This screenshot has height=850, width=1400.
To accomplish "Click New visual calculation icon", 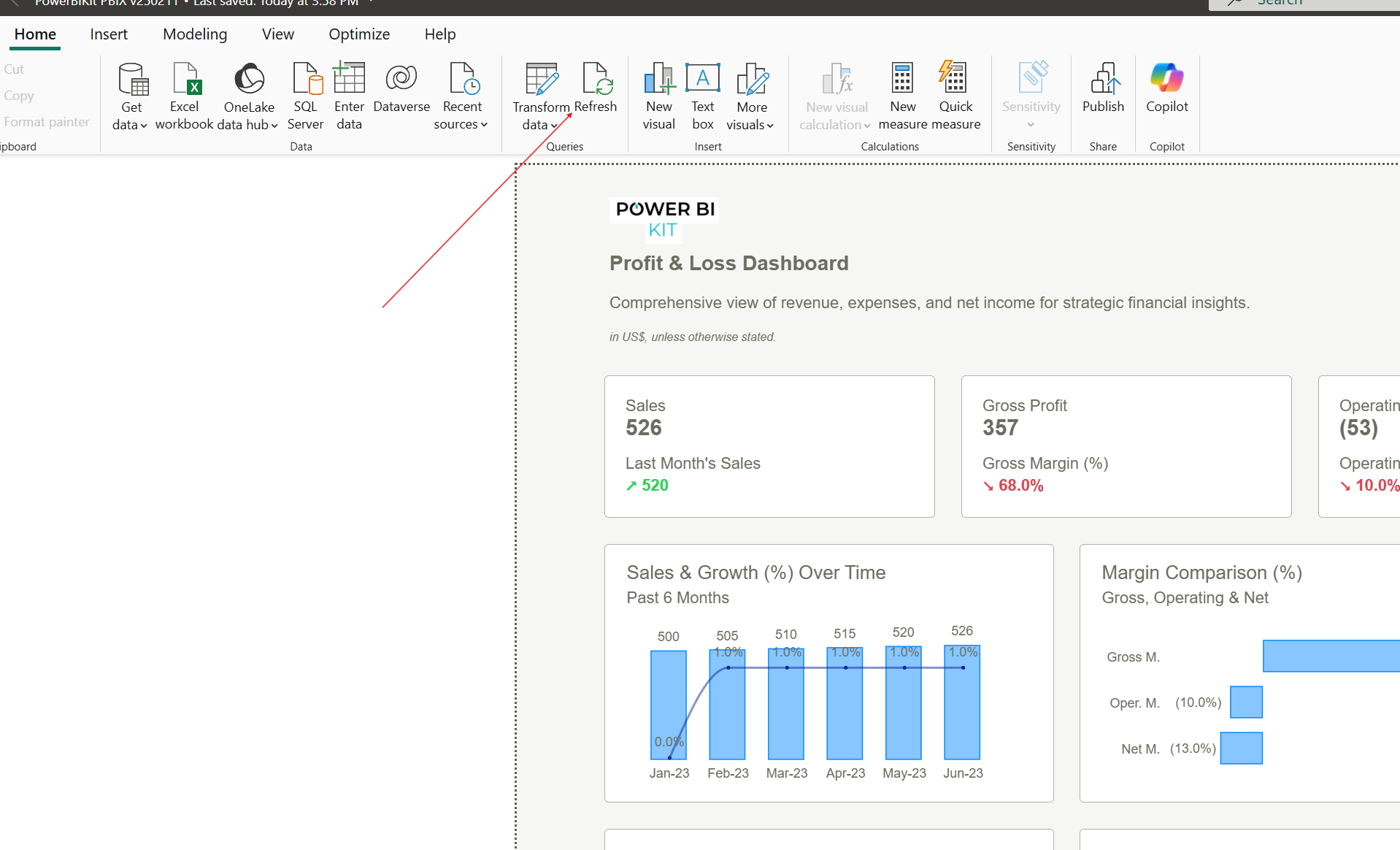I will click(838, 79).
